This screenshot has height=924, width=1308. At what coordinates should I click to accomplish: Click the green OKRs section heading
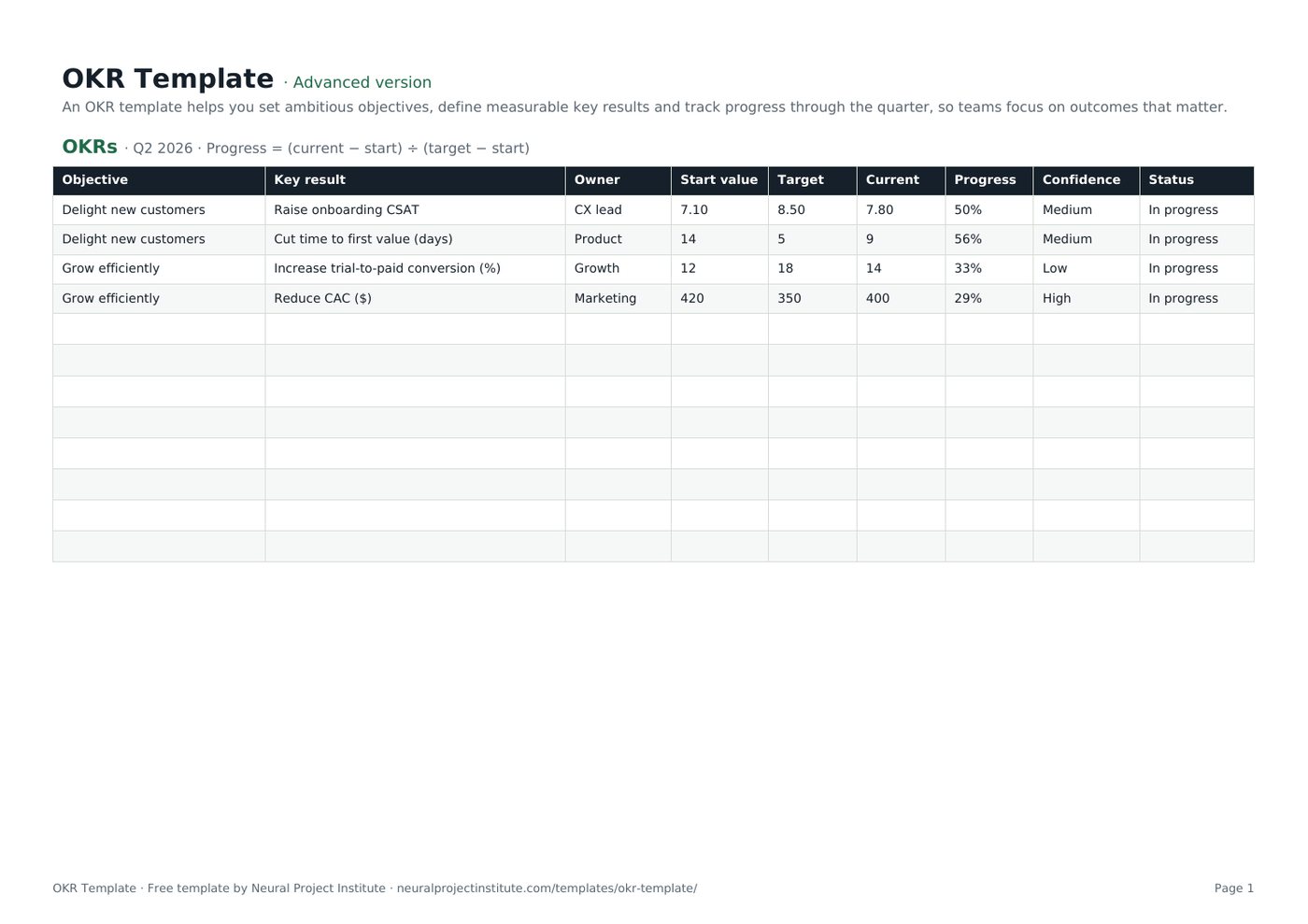90,147
